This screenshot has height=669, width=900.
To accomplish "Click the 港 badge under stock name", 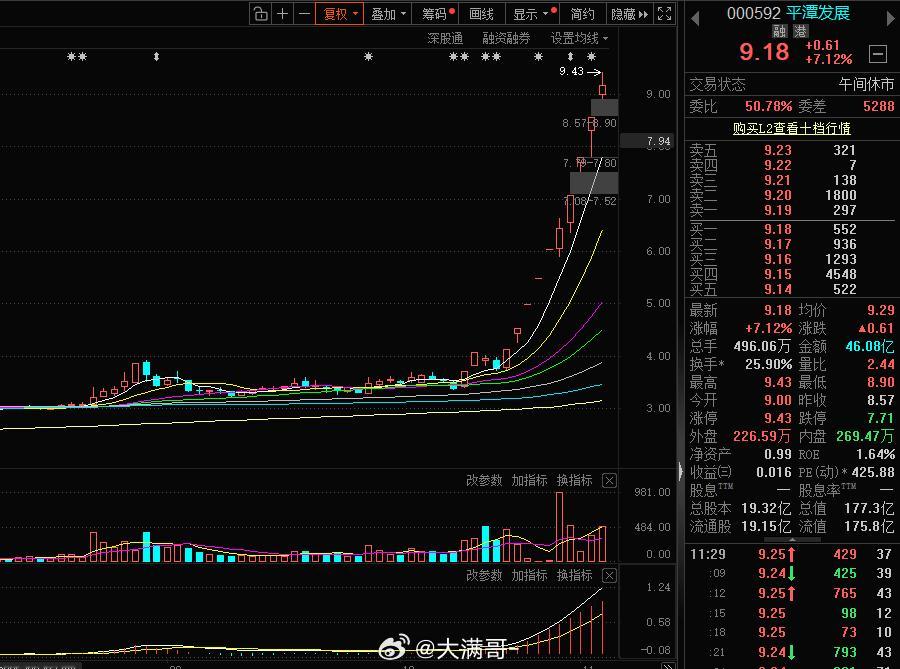I will (801, 31).
